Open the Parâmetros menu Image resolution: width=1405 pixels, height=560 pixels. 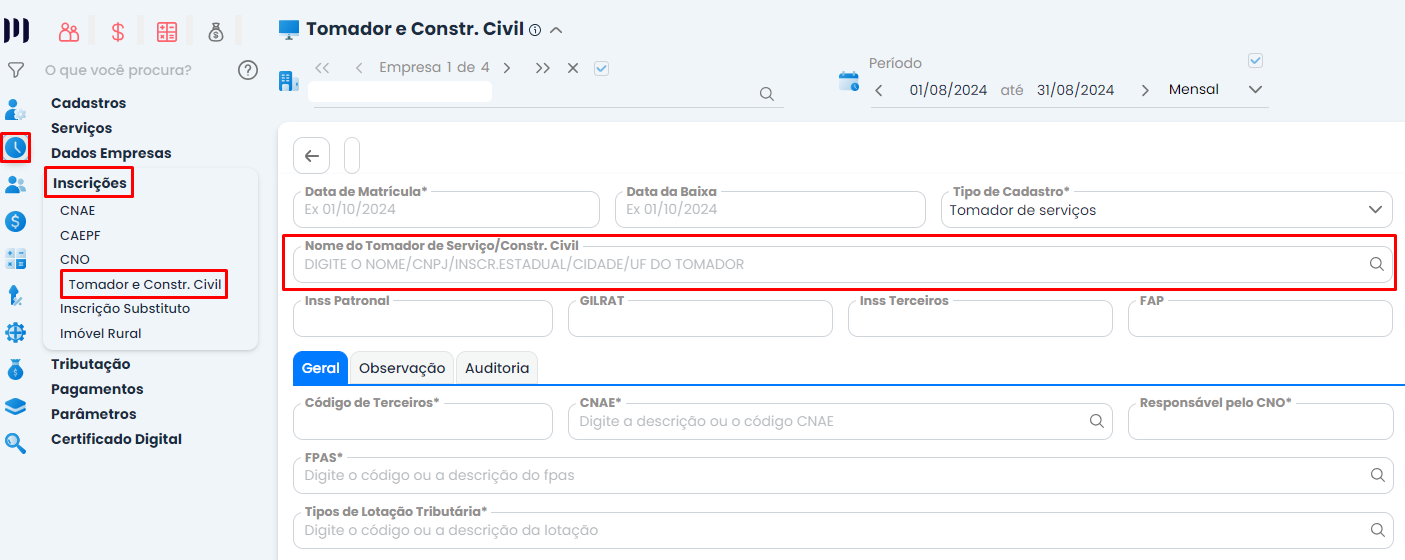click(94, 414)
